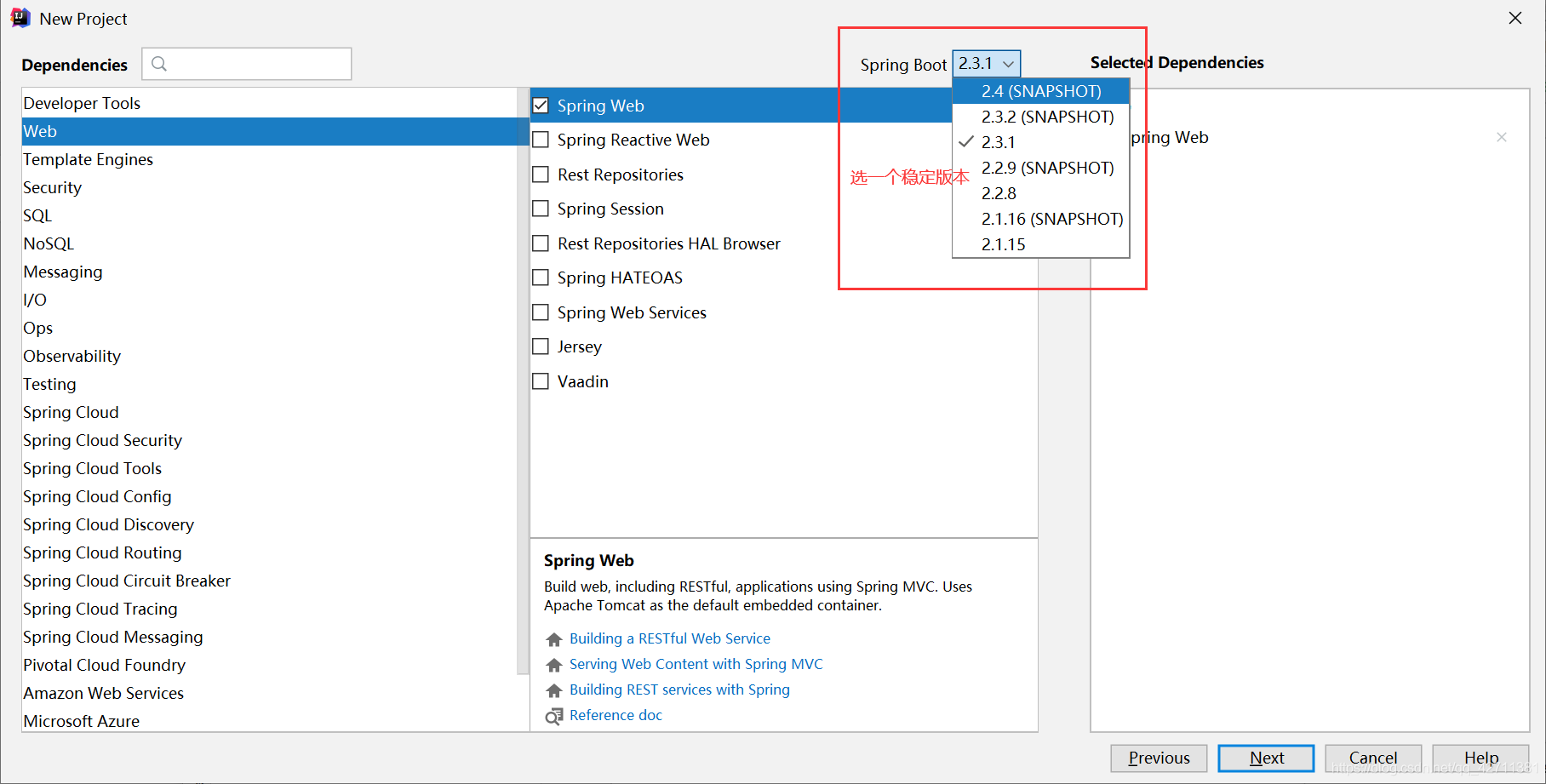Enable the Spring Reactive Web checkbox
The width and height of the screenshot is (1546, 784).
(541, 140)
